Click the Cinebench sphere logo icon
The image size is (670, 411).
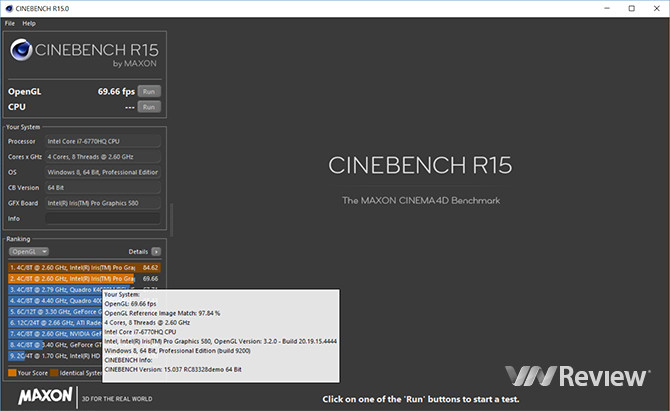point(24,52)
